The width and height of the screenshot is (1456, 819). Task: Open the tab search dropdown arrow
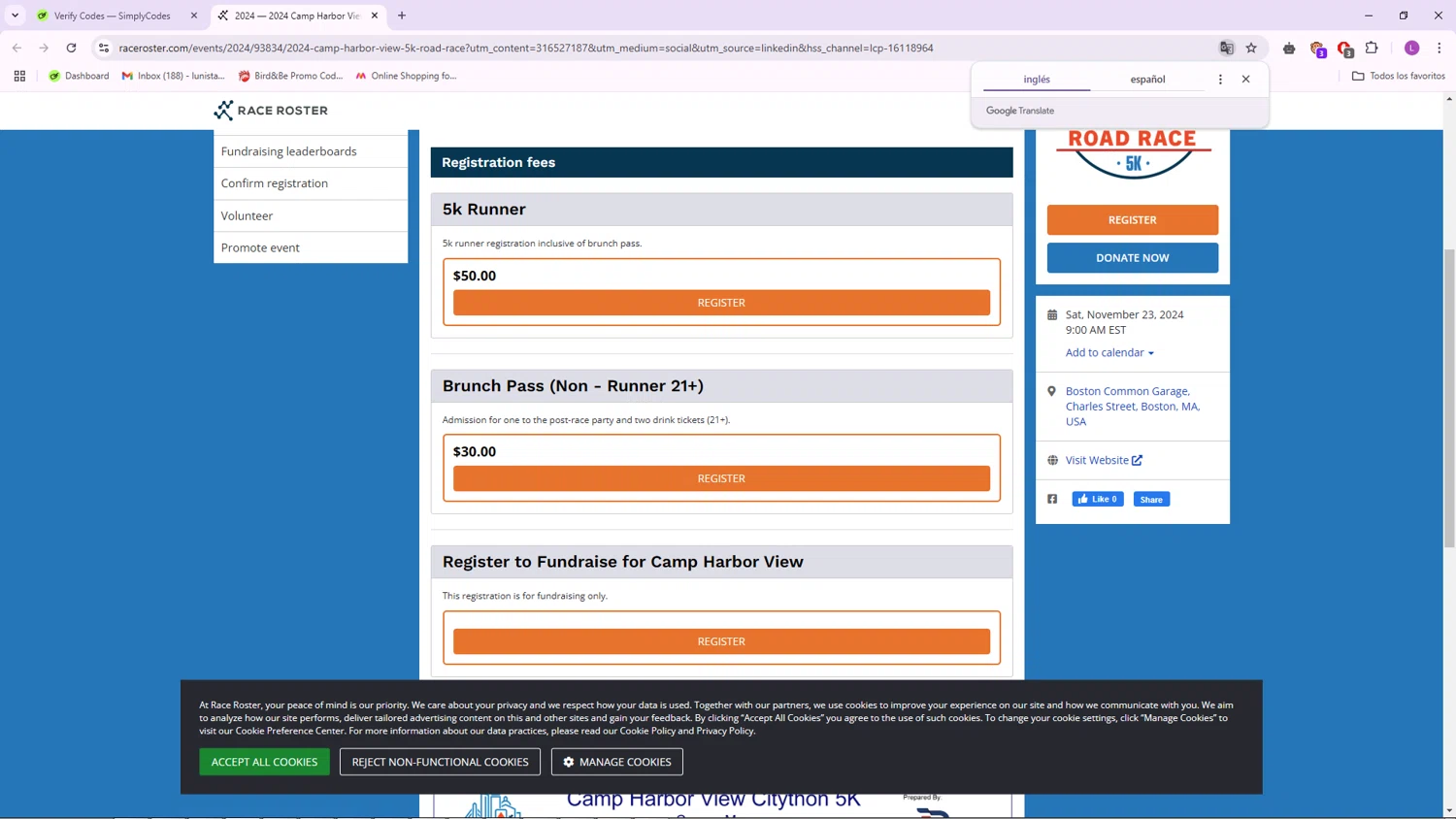(16, 16)
